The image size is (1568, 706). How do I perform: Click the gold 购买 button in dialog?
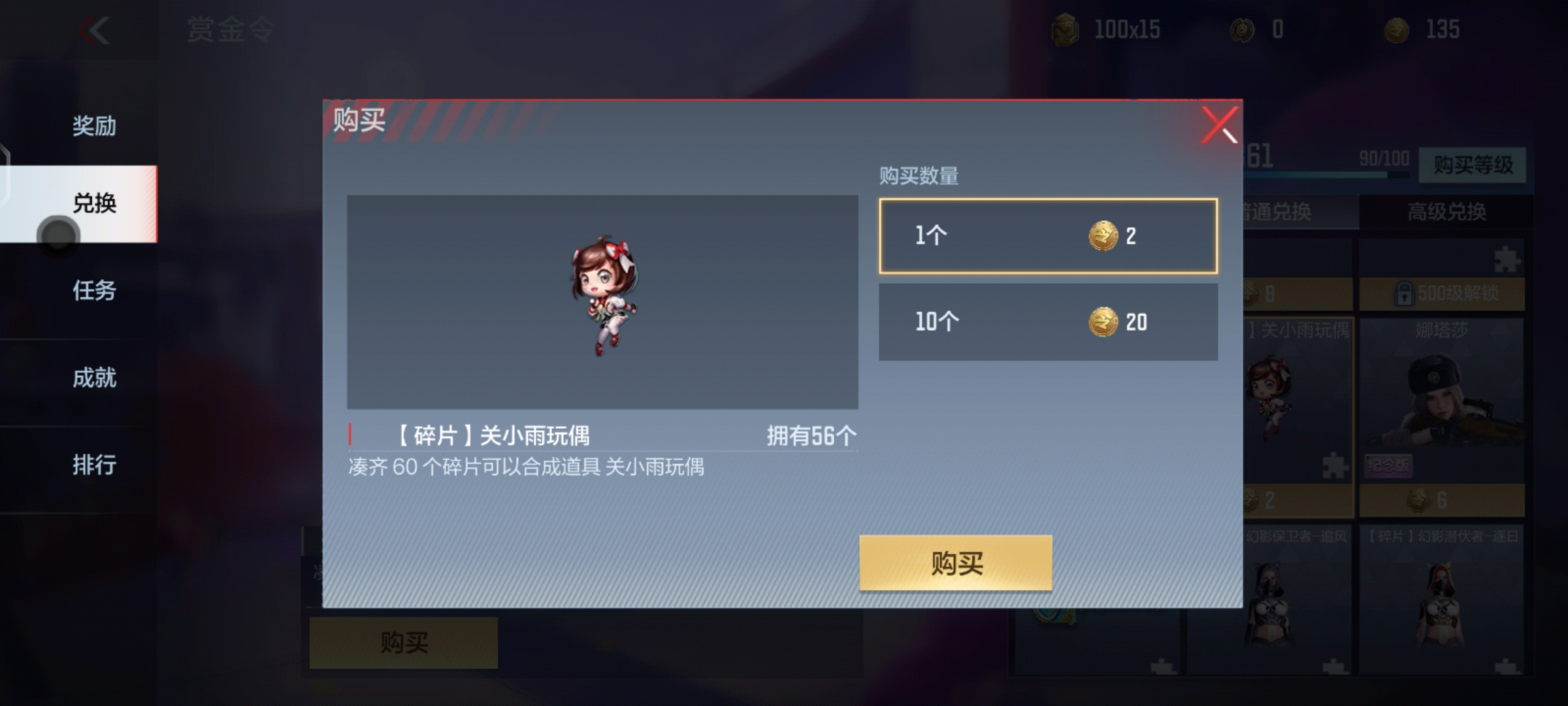click(956, 563)
